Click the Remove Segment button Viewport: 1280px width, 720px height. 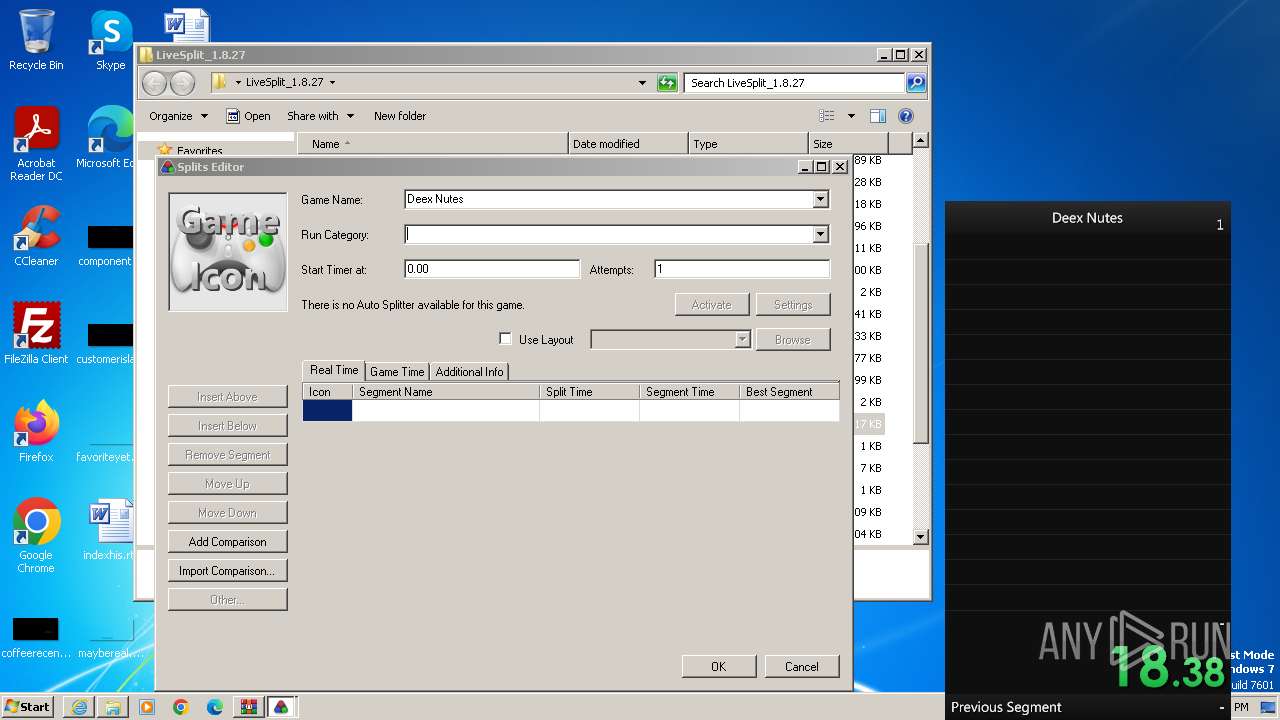(x=228, y=455)
